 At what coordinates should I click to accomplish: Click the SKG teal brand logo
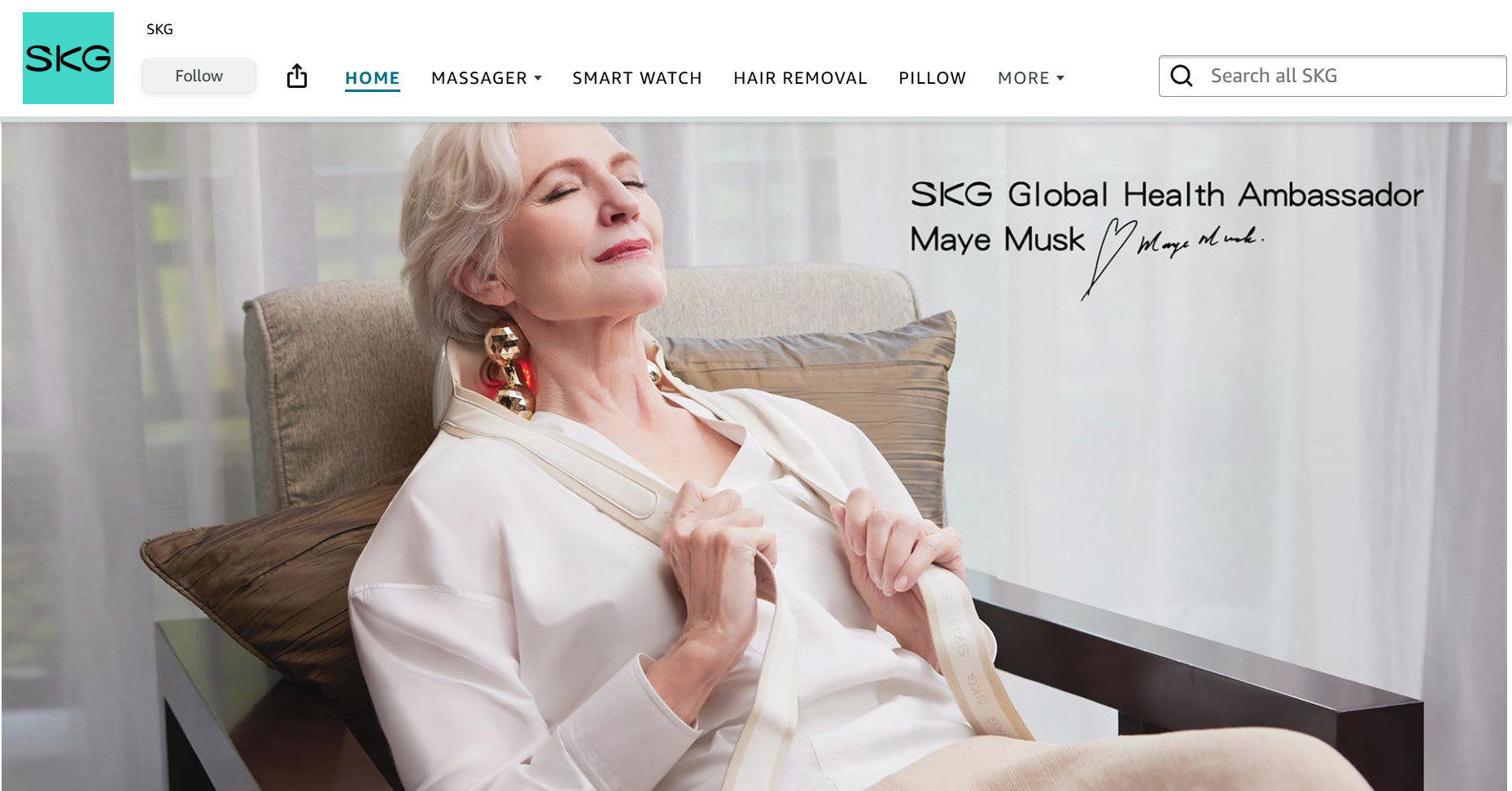pyautogui.click(x=68, y=58)
